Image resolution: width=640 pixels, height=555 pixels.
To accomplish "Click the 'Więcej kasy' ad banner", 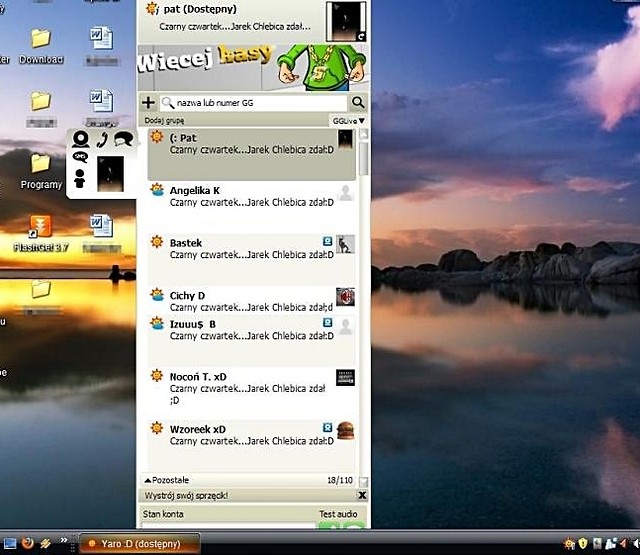I will tap(253, 68).
